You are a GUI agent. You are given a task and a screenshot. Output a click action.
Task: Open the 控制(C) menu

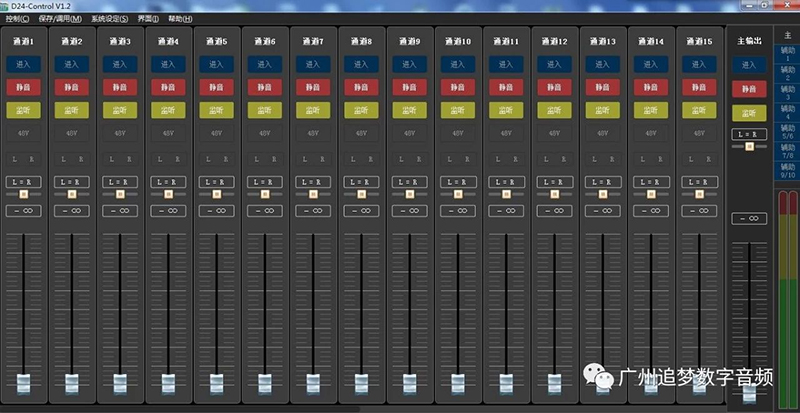click(x=17, y=19)
